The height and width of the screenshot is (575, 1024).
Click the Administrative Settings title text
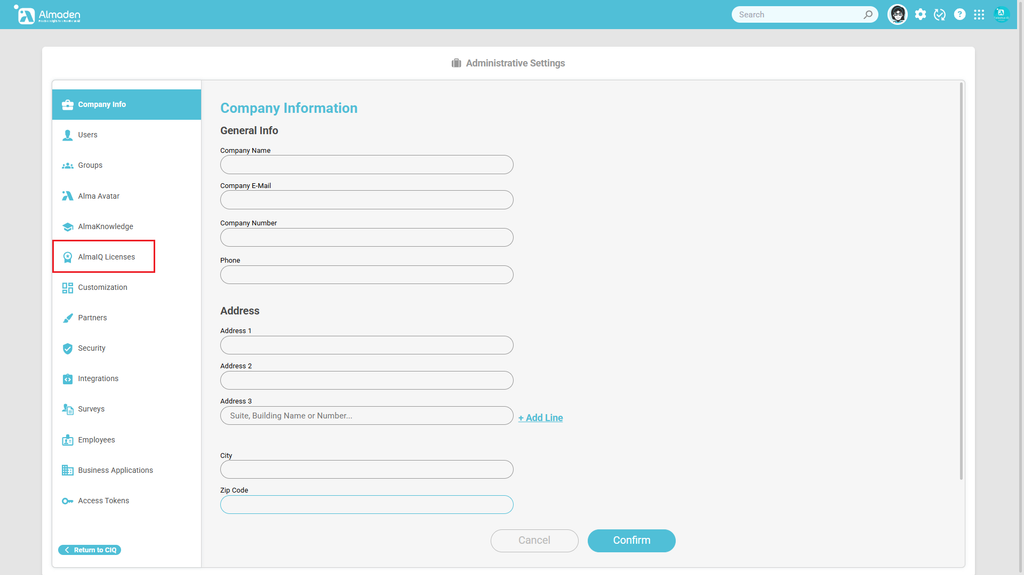coord(515,63)
